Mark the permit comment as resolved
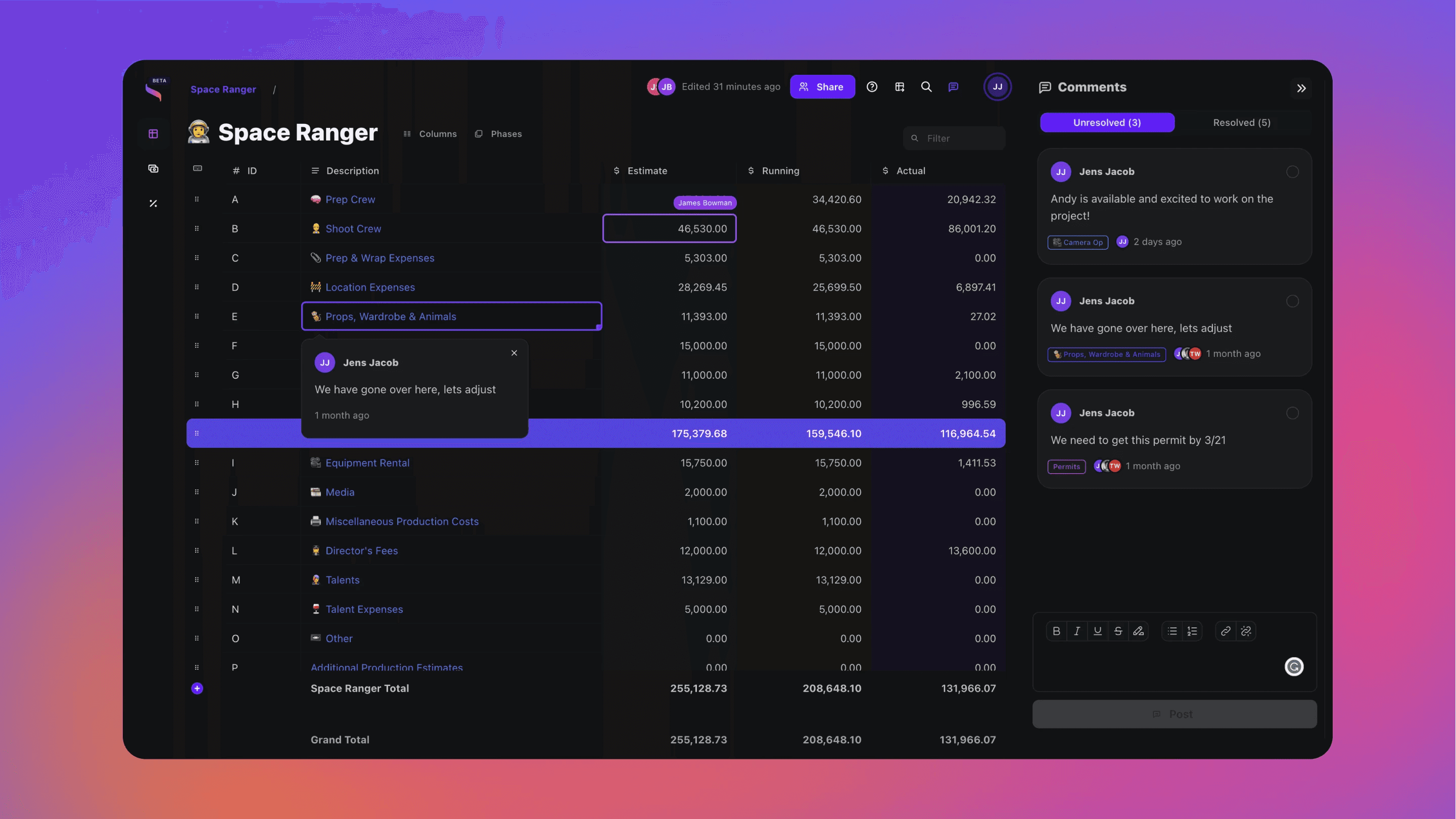 (1292, 413)
